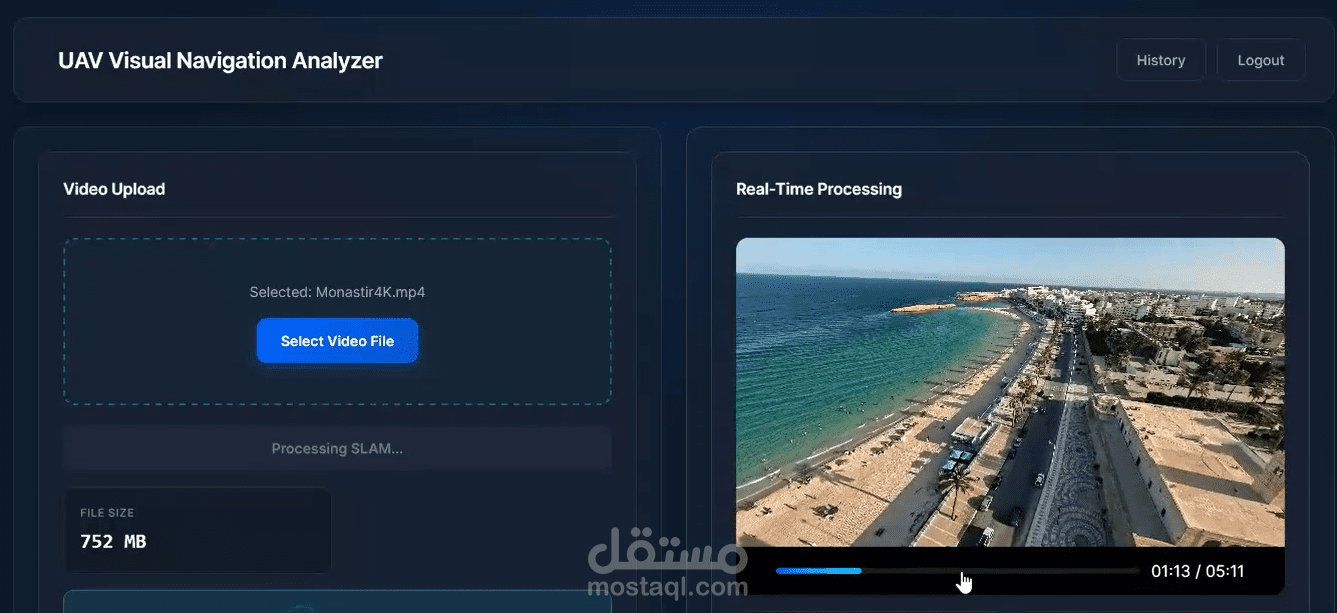Click the Logout button
The image size is (1337, 613).
[x=1260, y=60]
